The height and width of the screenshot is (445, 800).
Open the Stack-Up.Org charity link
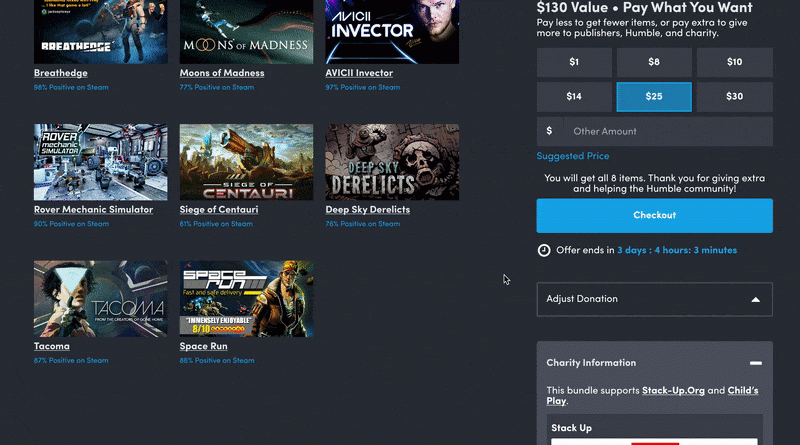click(675, 390)
